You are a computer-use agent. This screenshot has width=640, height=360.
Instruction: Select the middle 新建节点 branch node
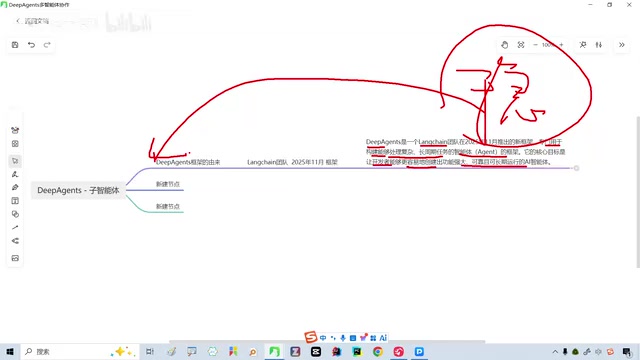click(167, 184)
